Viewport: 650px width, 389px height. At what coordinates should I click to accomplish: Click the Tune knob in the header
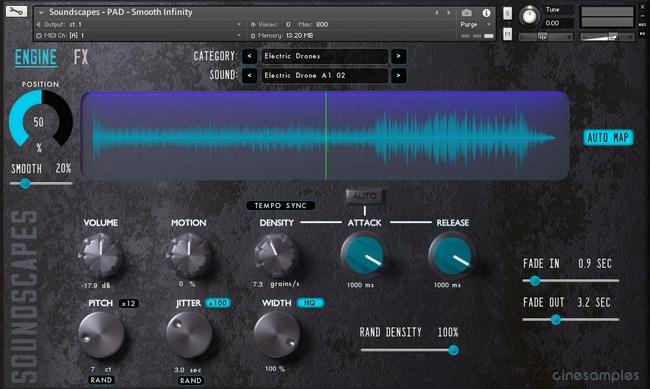pyautogui.click(x=529, y=16)
